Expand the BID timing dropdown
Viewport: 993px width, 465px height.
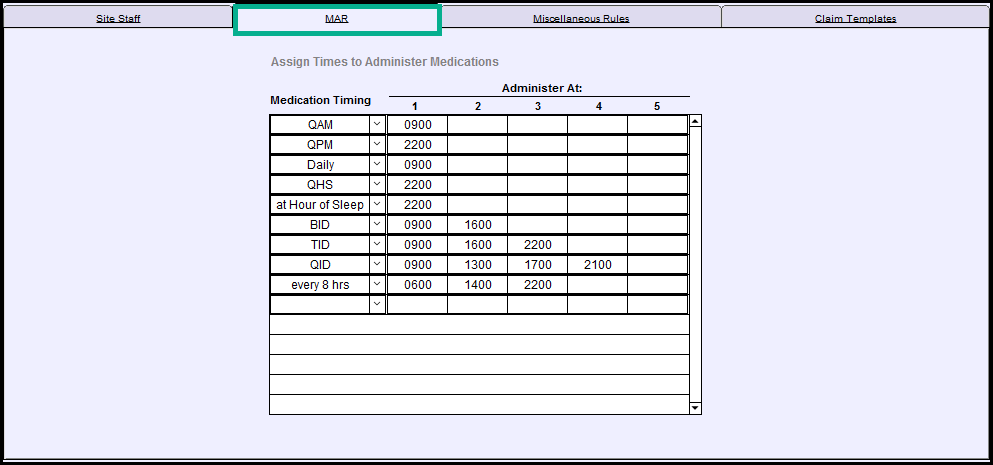coord(377,225)
